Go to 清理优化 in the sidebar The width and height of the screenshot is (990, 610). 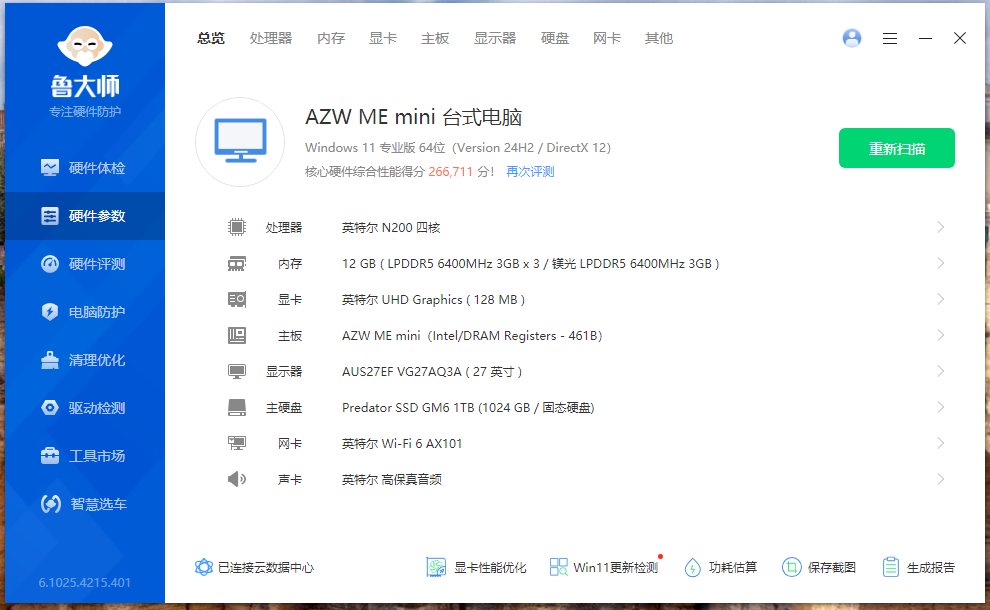click(x=83, y=360)
